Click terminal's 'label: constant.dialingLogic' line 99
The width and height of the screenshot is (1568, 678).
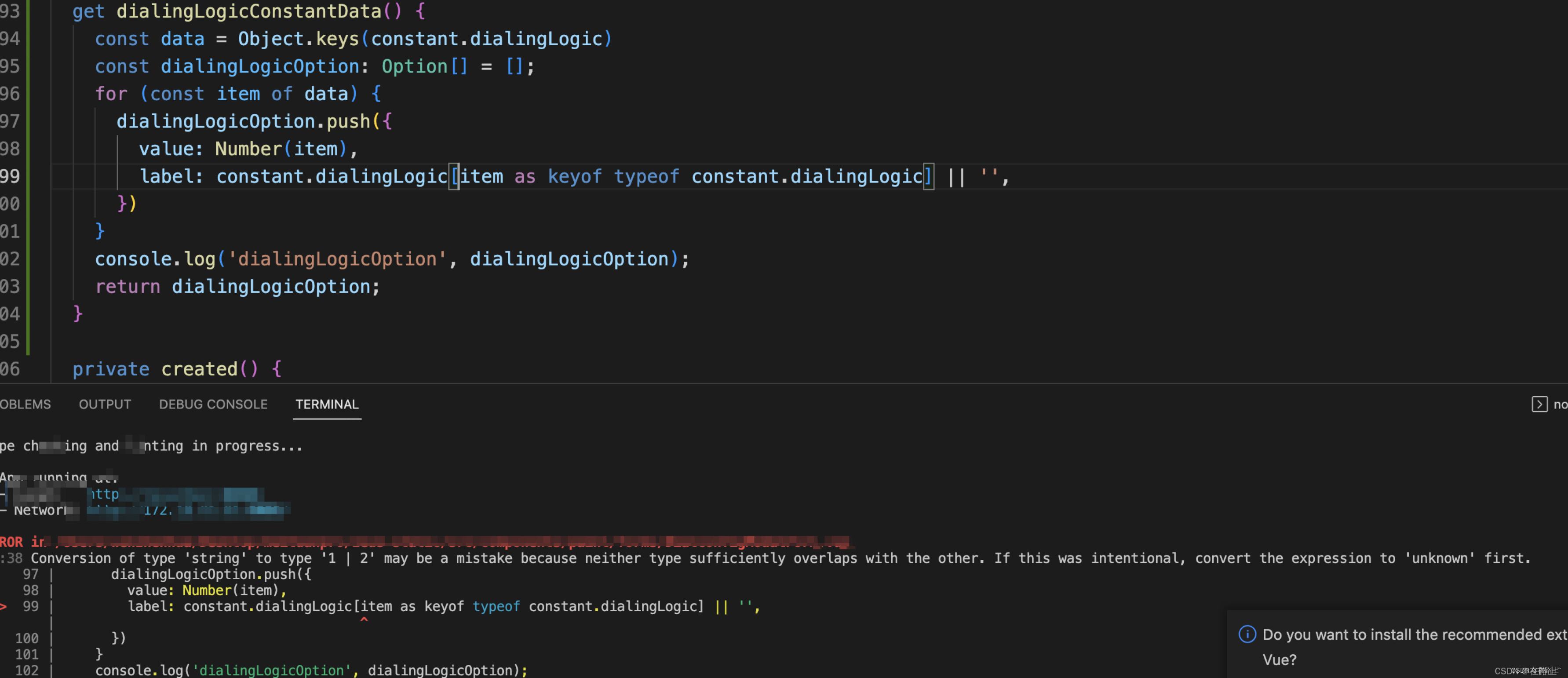pos(444,606)
